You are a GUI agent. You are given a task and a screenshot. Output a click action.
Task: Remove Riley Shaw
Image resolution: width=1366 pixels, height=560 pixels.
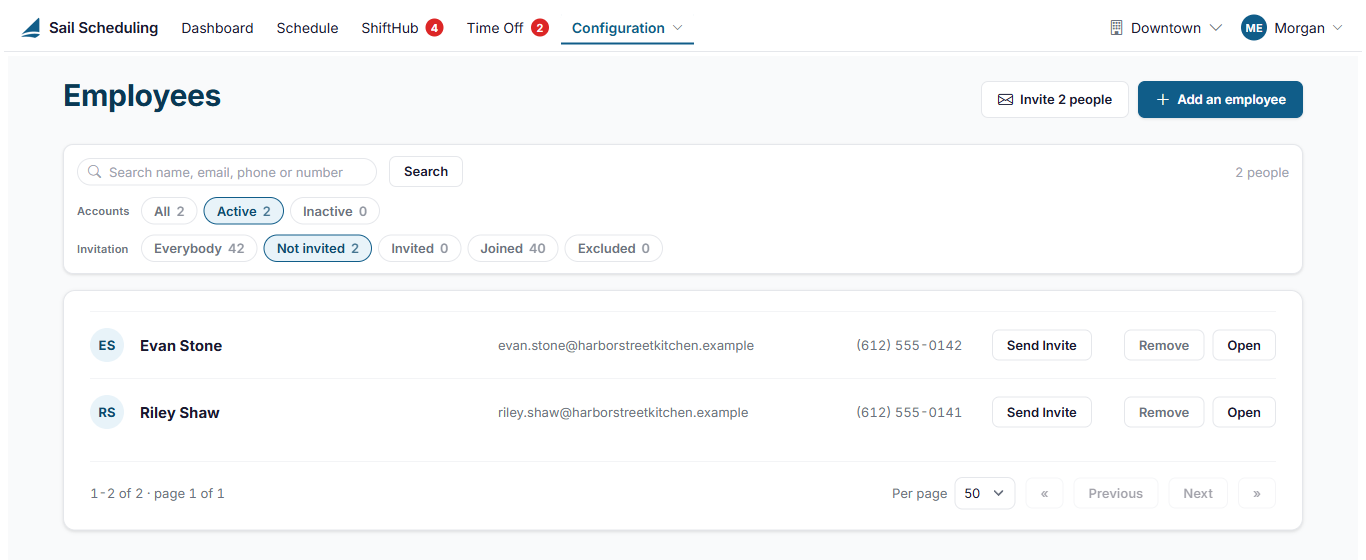tap(1164, 412)
